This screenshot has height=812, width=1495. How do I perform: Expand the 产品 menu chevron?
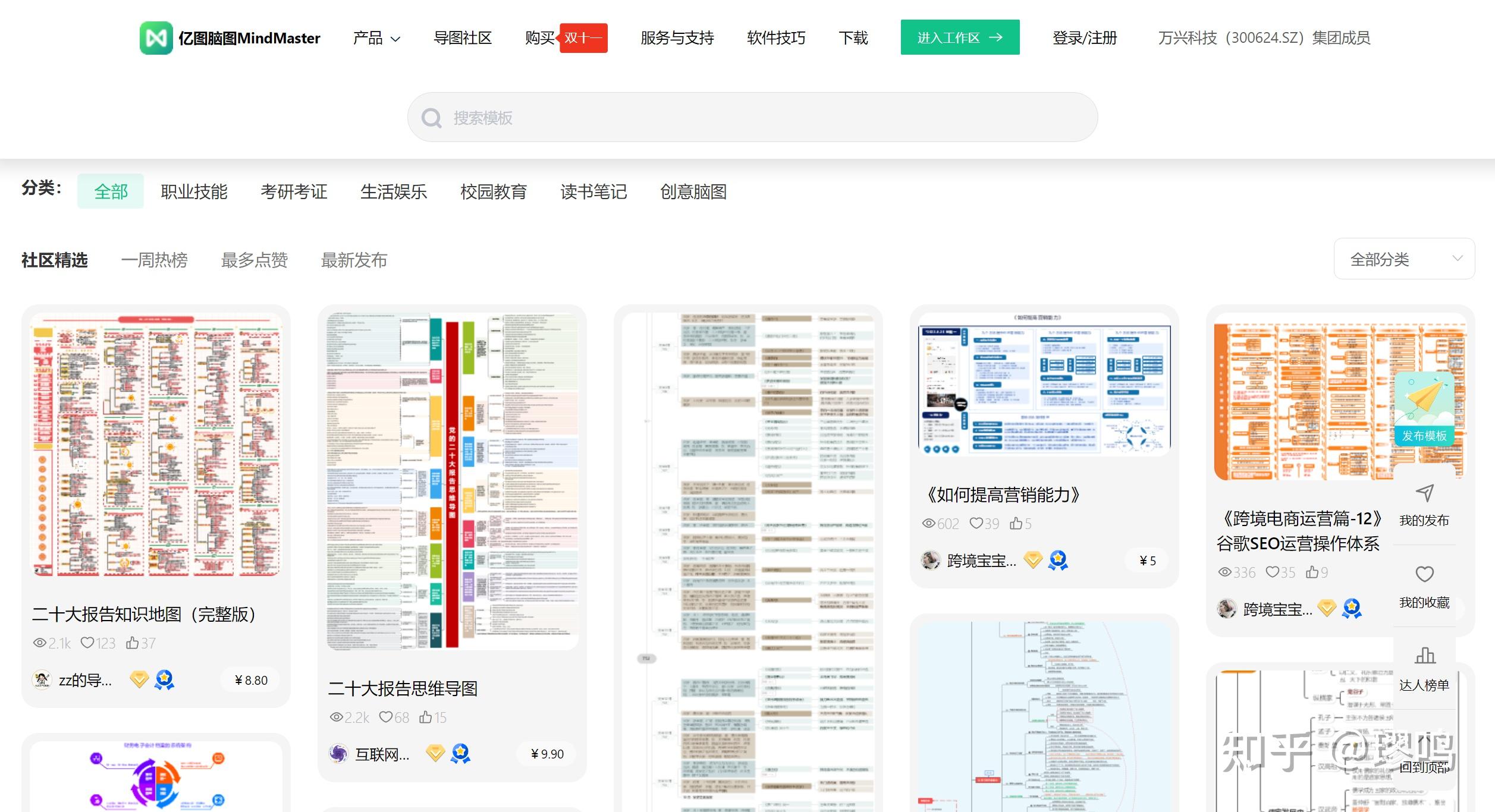click(x=394, y=39)
